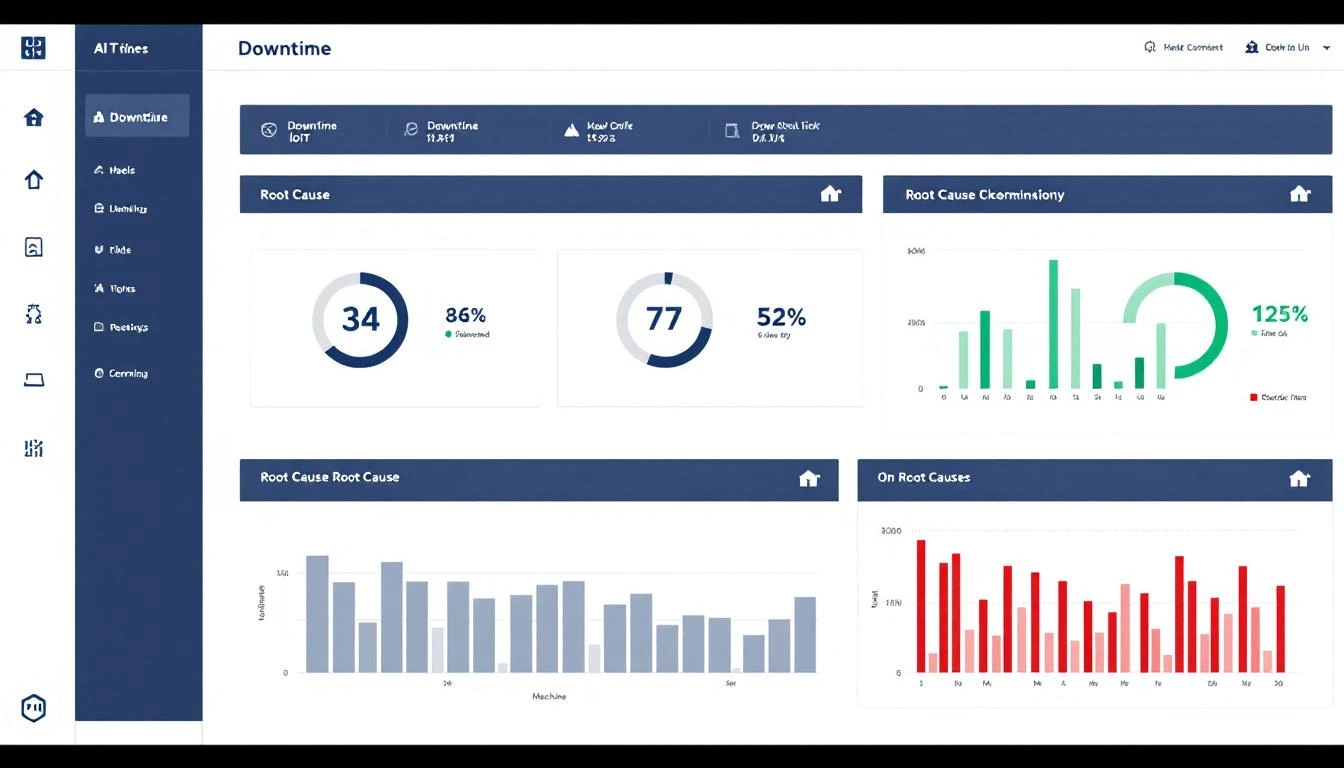
Task: Select the Home icon in the left rail
Action: pyautogui.click(x=34, y=117)
